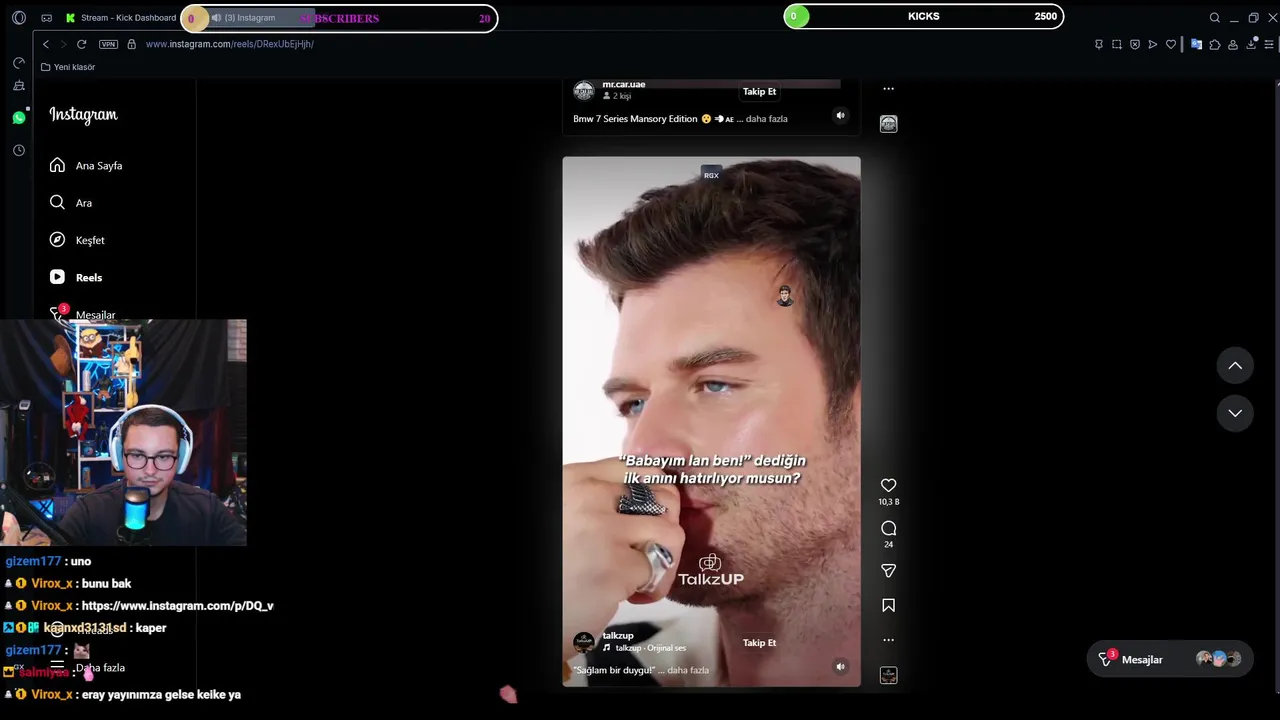Go back to the previous page
The width and height of the screenshot is (1280, 720).
45,44
